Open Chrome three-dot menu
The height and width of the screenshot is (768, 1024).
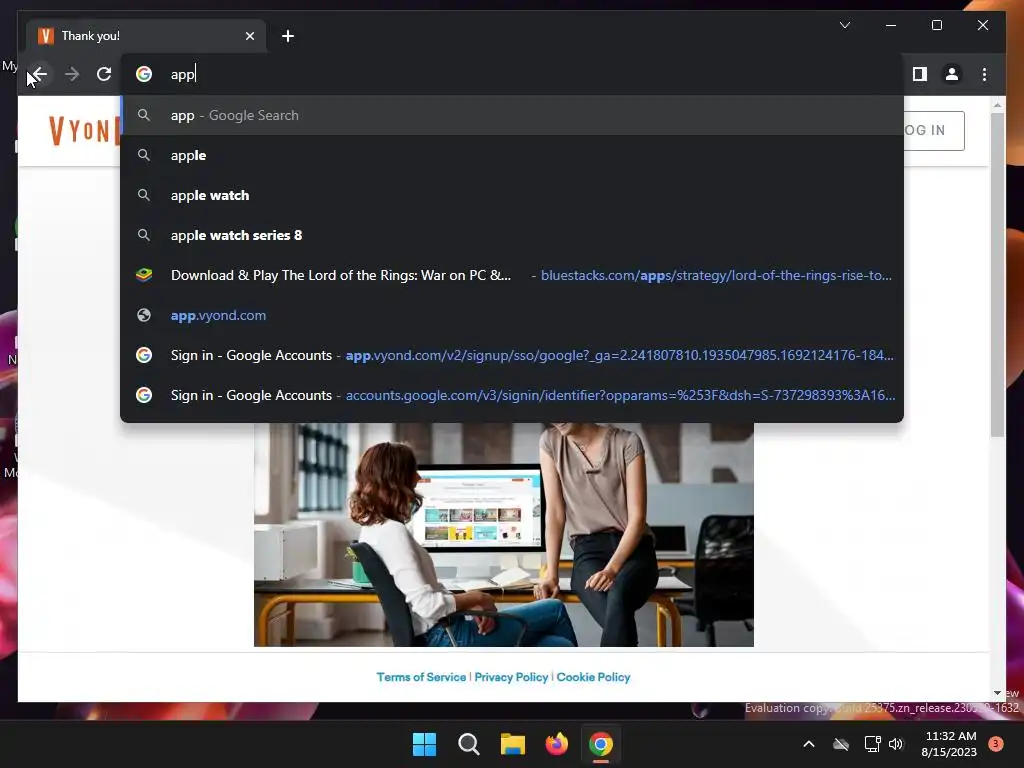pyautogui.click(x=984, y=74)
